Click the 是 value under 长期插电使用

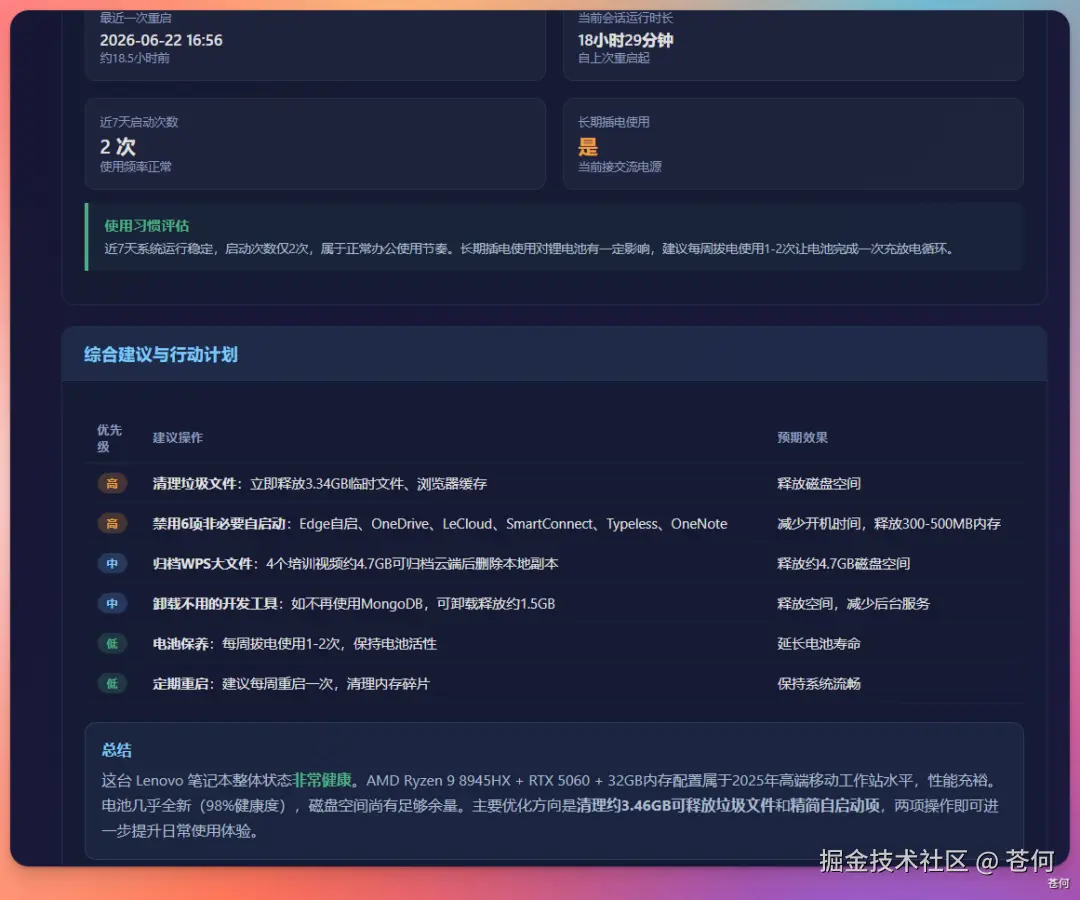pyautogui.click(x=588, y=146)
